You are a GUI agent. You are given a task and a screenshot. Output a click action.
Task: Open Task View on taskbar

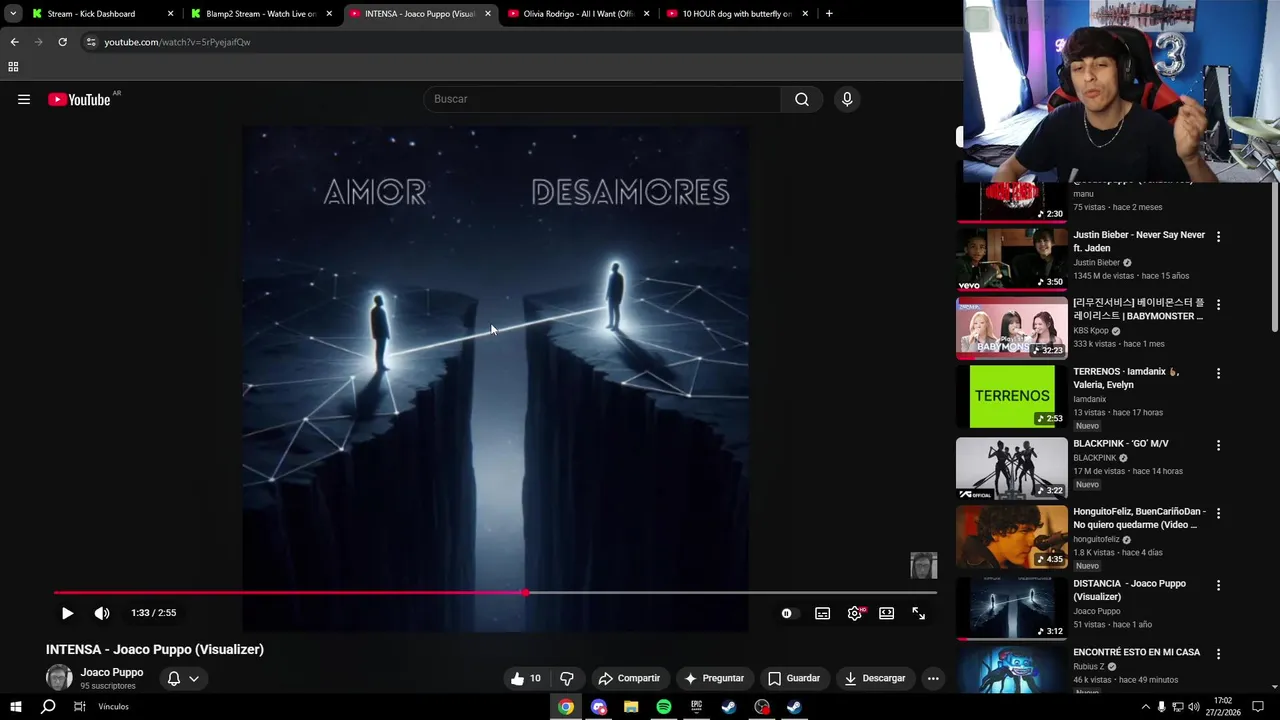pos(80,706)
